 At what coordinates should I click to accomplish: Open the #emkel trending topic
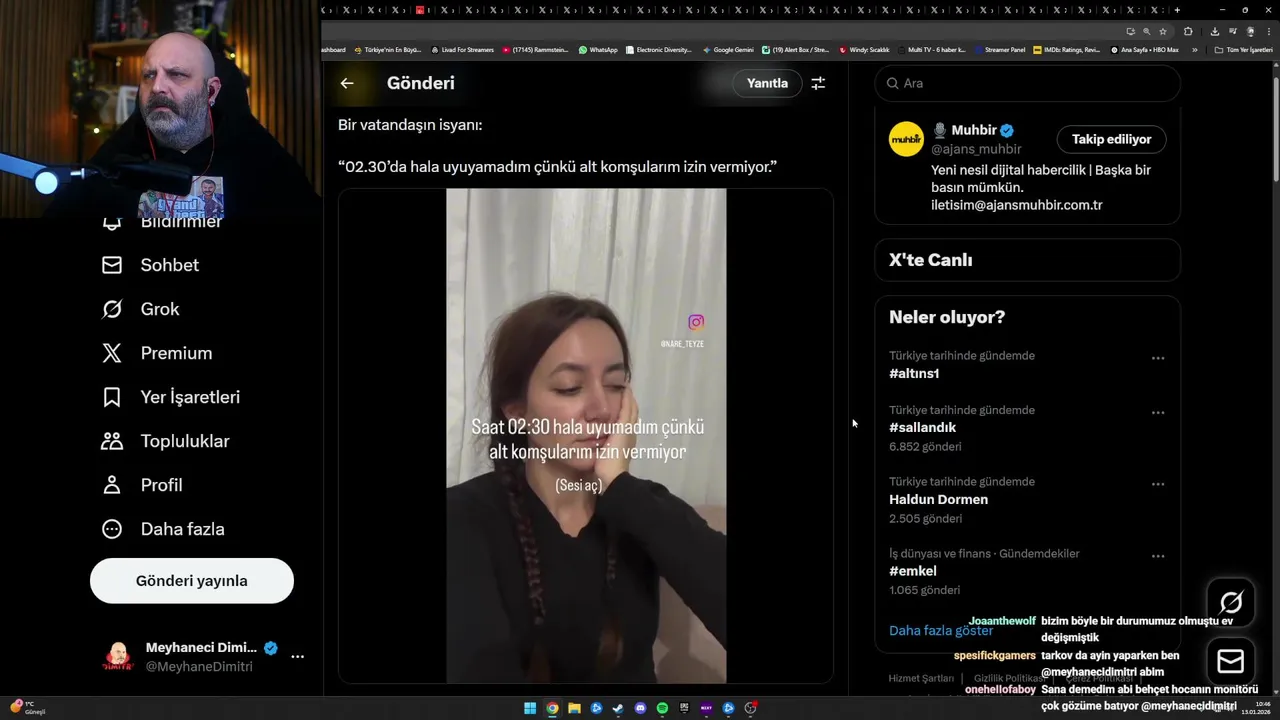913,571
